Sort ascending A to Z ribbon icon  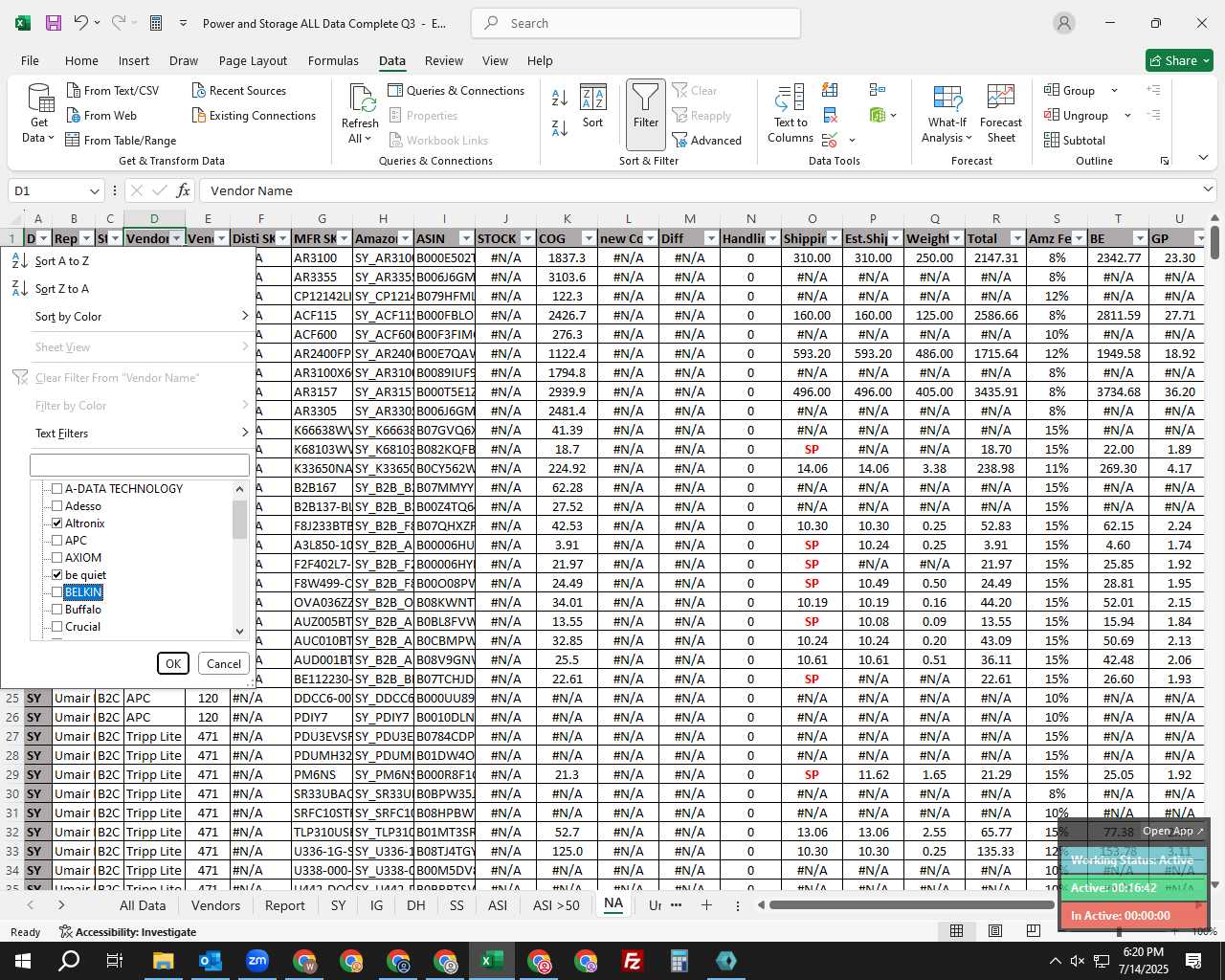pyautogui.click(x=560, y=97)
